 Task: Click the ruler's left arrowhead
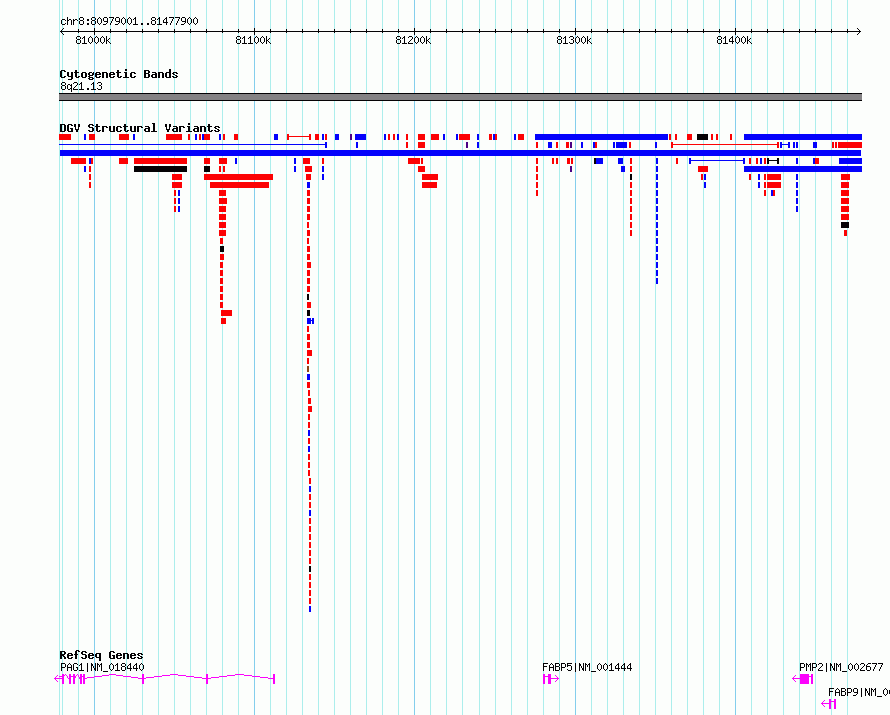click(x=62, y=31)
